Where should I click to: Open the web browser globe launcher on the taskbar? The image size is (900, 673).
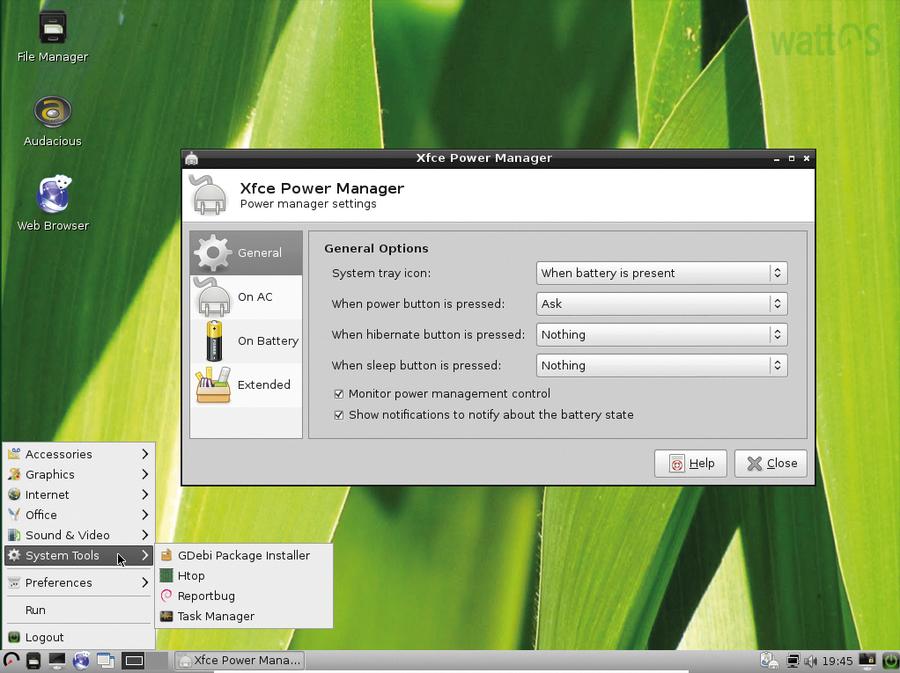coord(81,661)
